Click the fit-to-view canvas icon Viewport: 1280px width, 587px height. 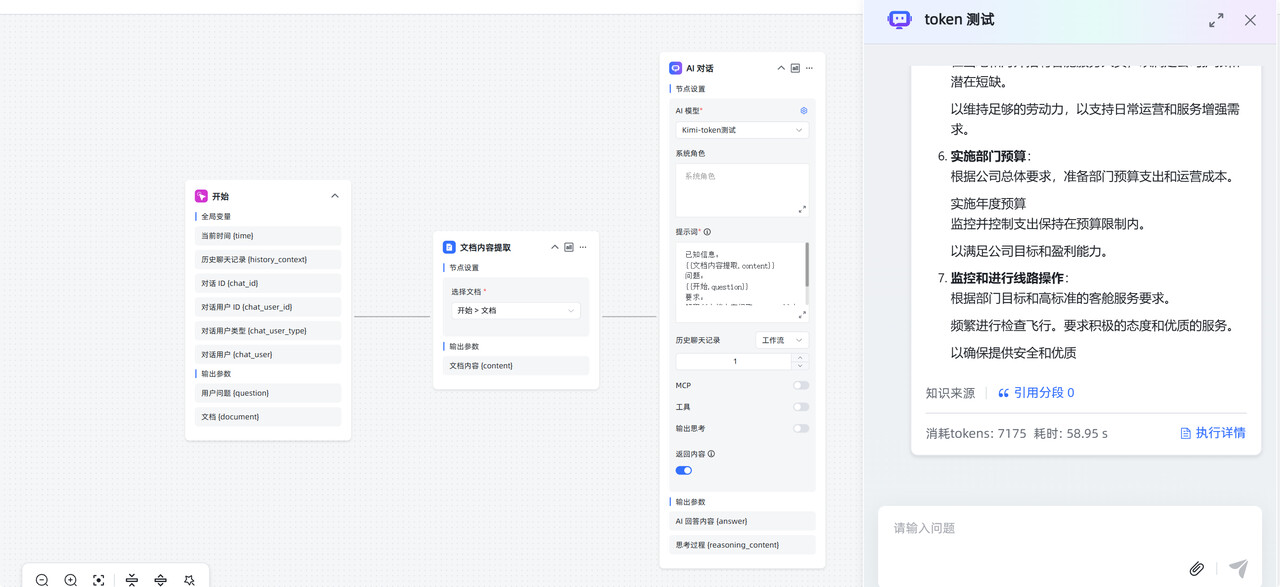click(x=99, y=580)
